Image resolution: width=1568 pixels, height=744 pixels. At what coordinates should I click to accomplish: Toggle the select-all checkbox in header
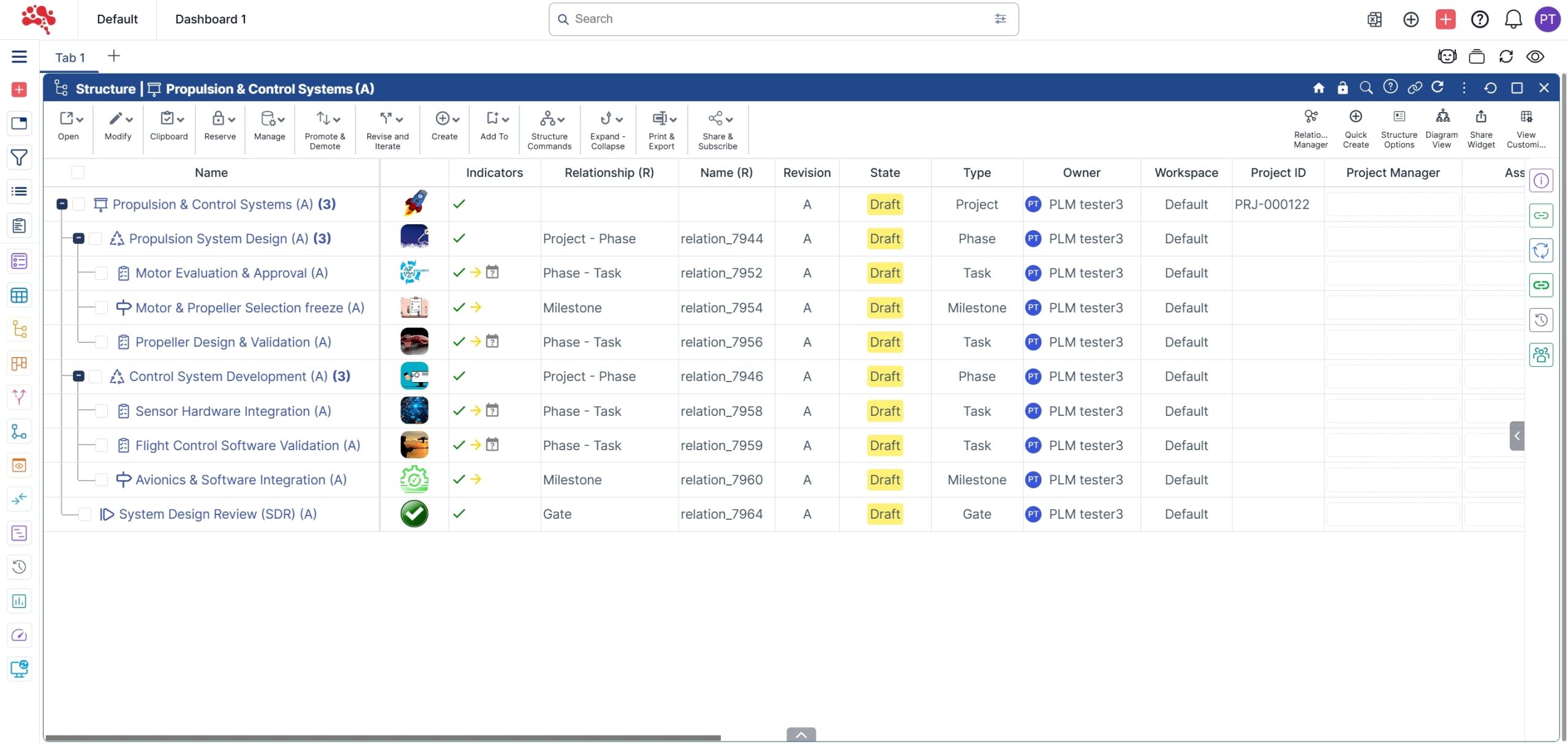(78, 173)
